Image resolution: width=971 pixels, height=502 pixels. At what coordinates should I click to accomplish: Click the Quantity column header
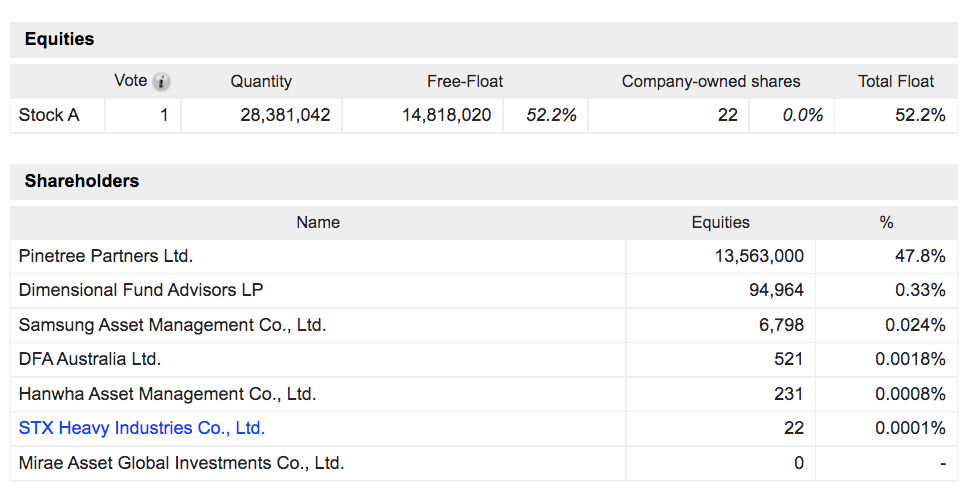pyautogui.click(x=261, y=82)
